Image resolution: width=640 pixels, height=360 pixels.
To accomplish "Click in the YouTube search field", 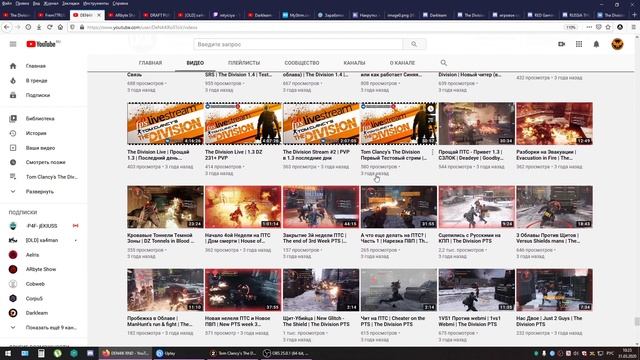I will pyautogui.click(x=298, y=44).
